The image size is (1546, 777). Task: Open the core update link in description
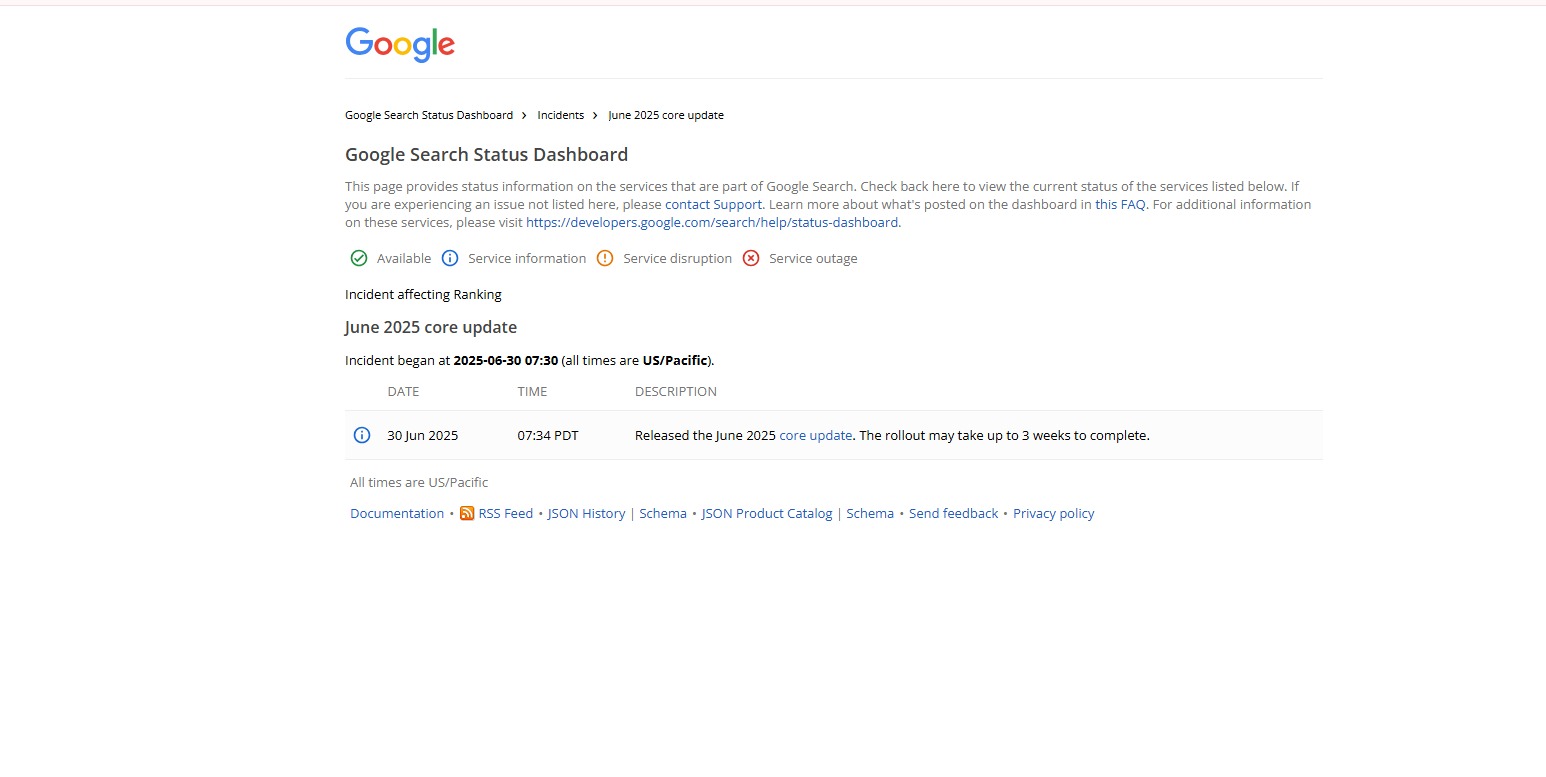click(816, 435)
